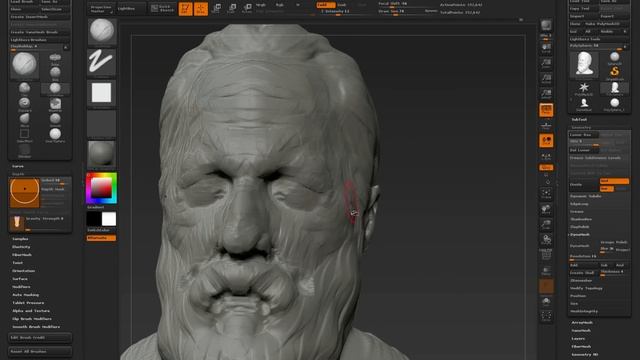The height and width of the screenshot is (360, 640).
Task: Toggle Persp perspective view
Action: pos(546,110)
